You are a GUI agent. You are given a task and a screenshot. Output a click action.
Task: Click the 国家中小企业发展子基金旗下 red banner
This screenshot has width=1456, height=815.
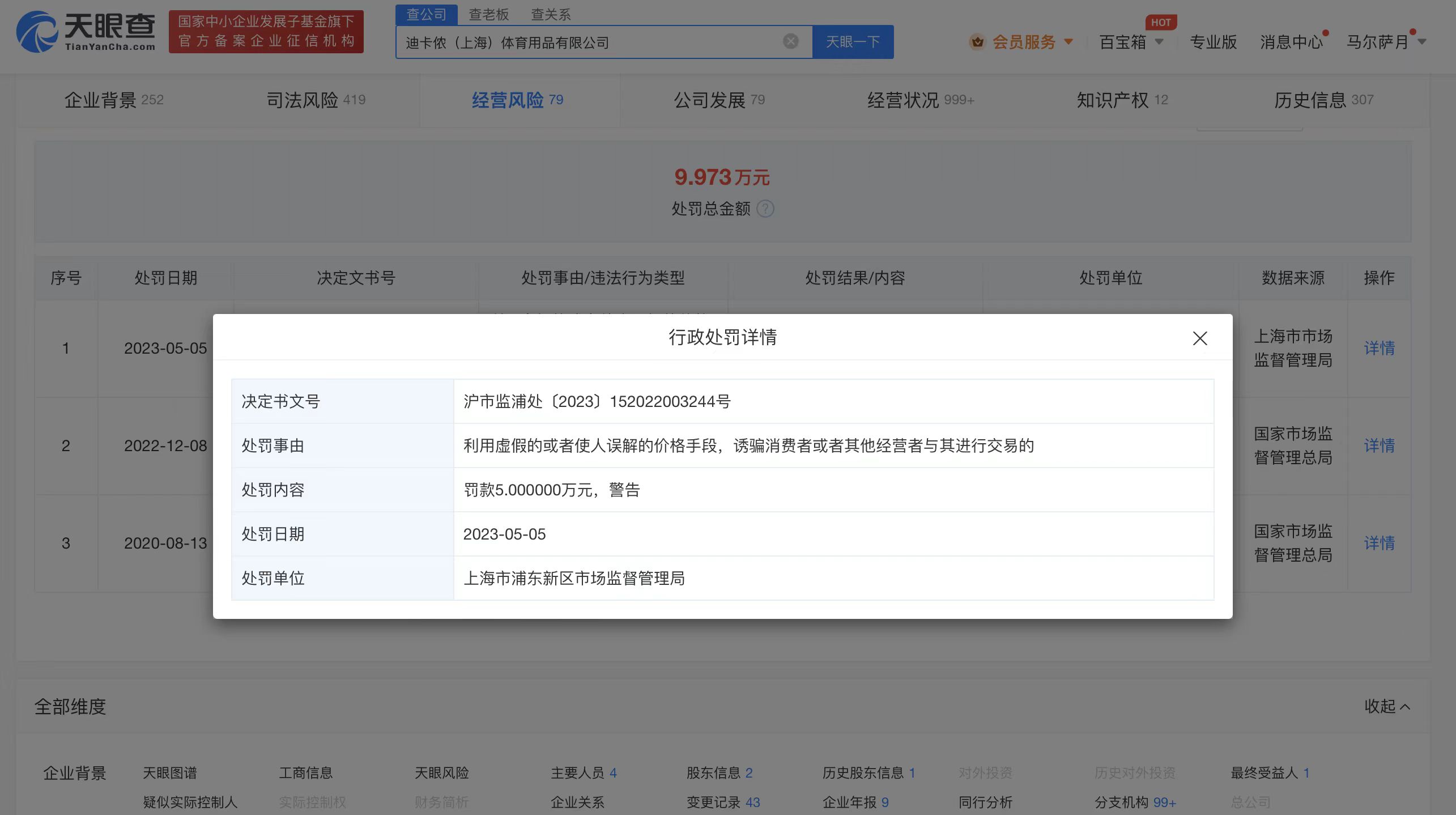[x=266, y=31]
